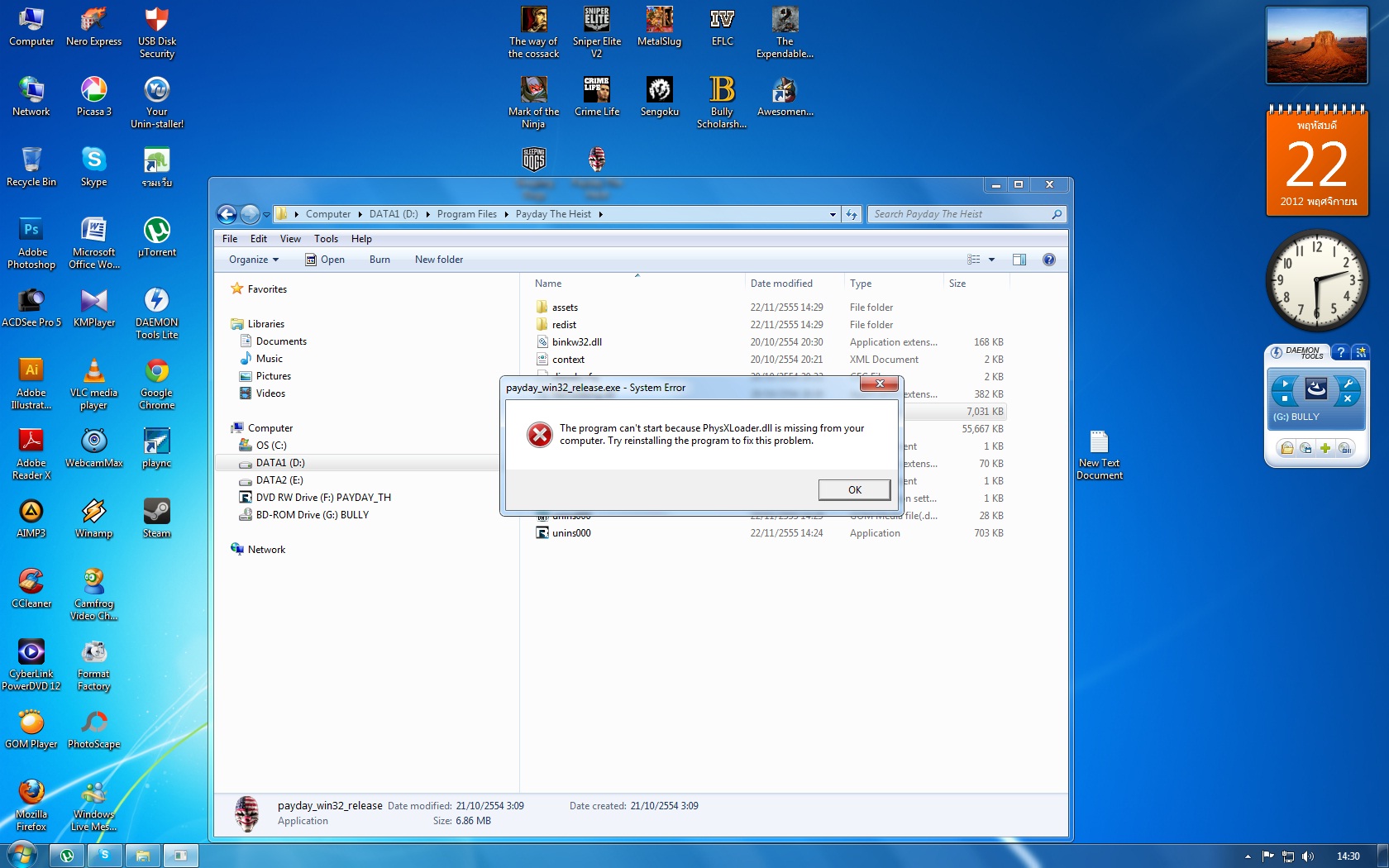Toggle the preview pane button

point(1019,260)
